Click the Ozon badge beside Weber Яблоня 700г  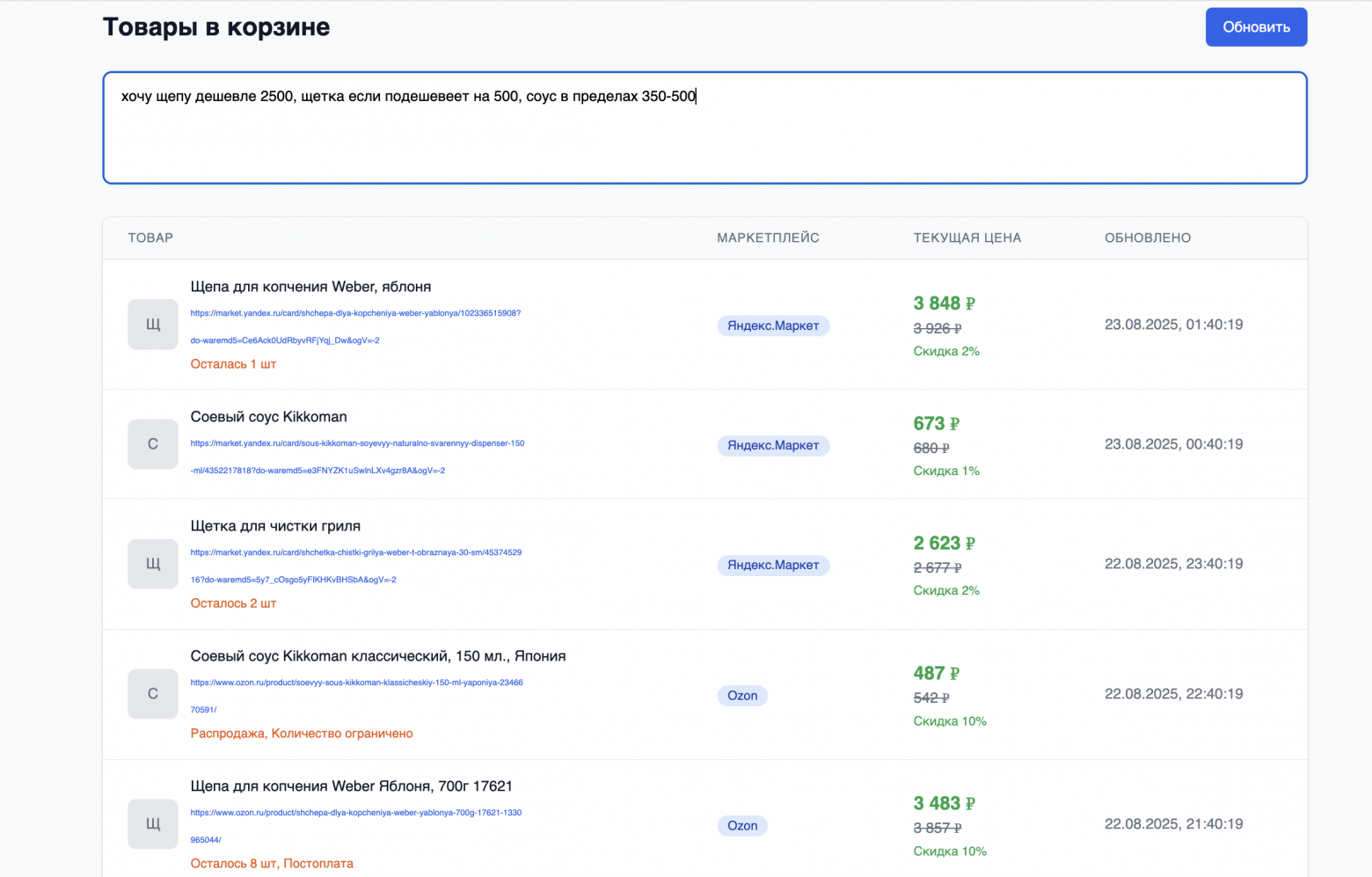pyautogui.click(x=742, y=826)
